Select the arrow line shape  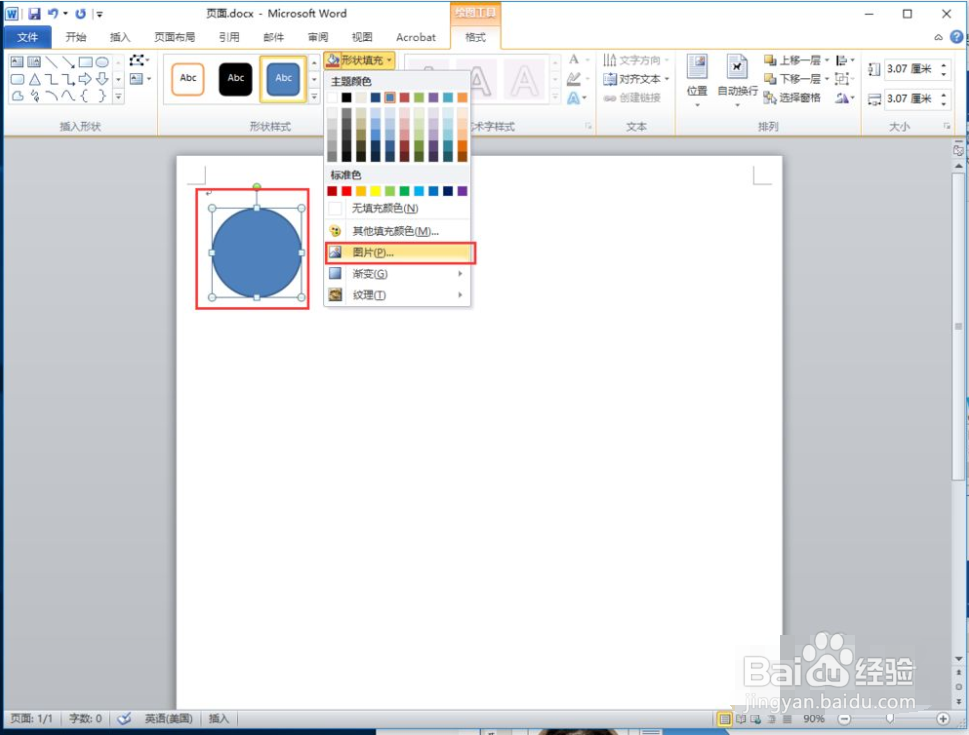[69, 62]
